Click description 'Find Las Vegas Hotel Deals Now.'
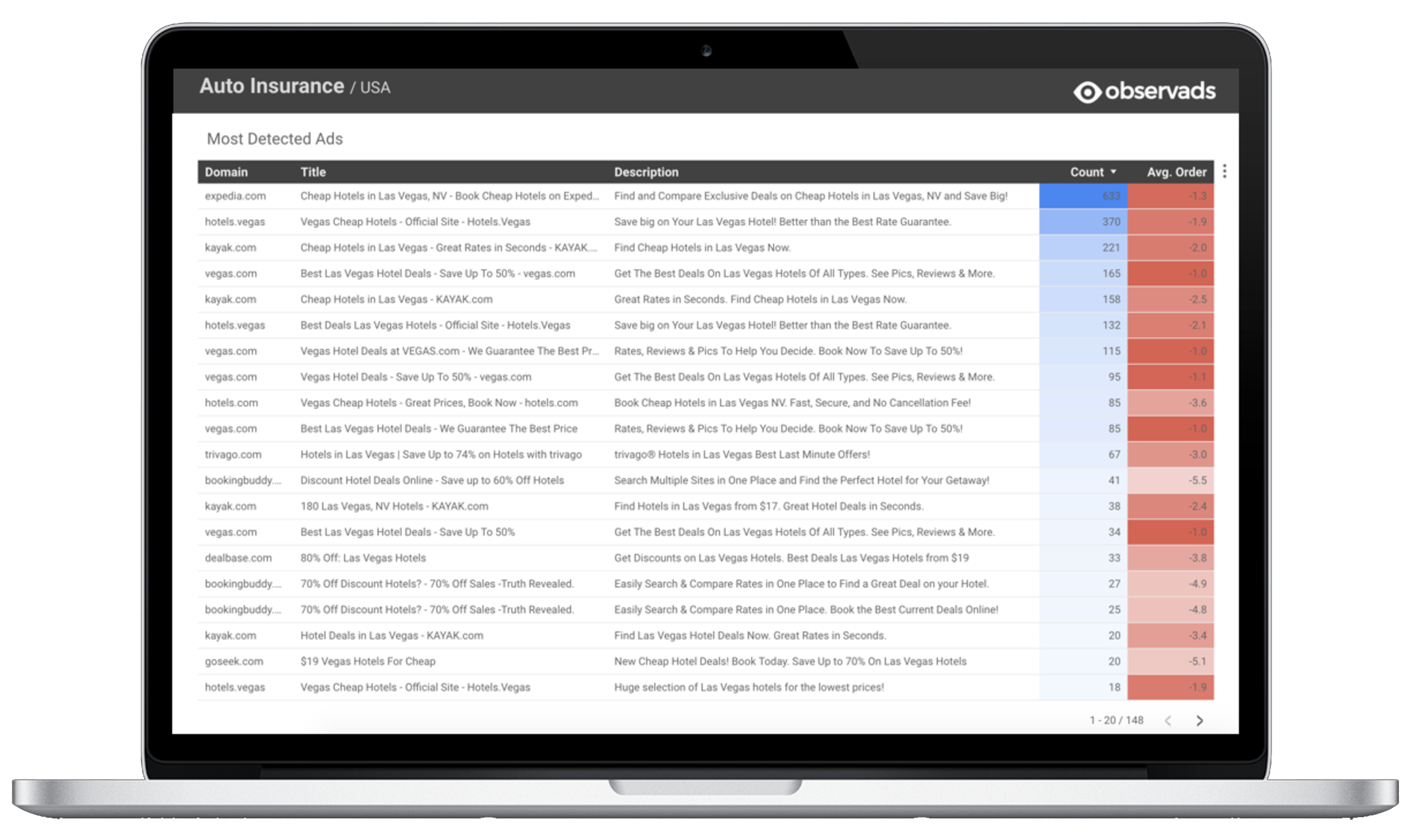1411x840 pixels. coord(750,635)
